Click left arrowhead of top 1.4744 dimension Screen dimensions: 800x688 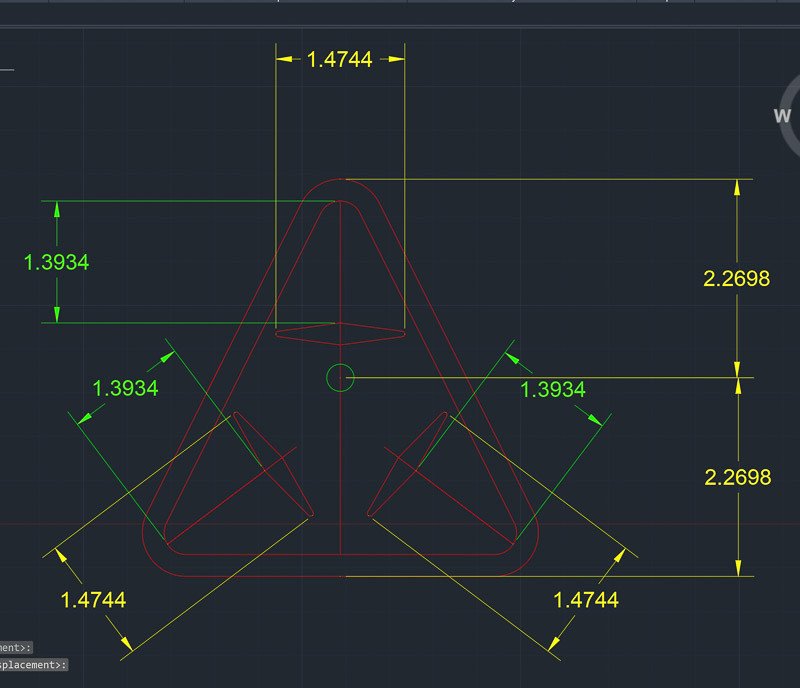click(287, 60)
